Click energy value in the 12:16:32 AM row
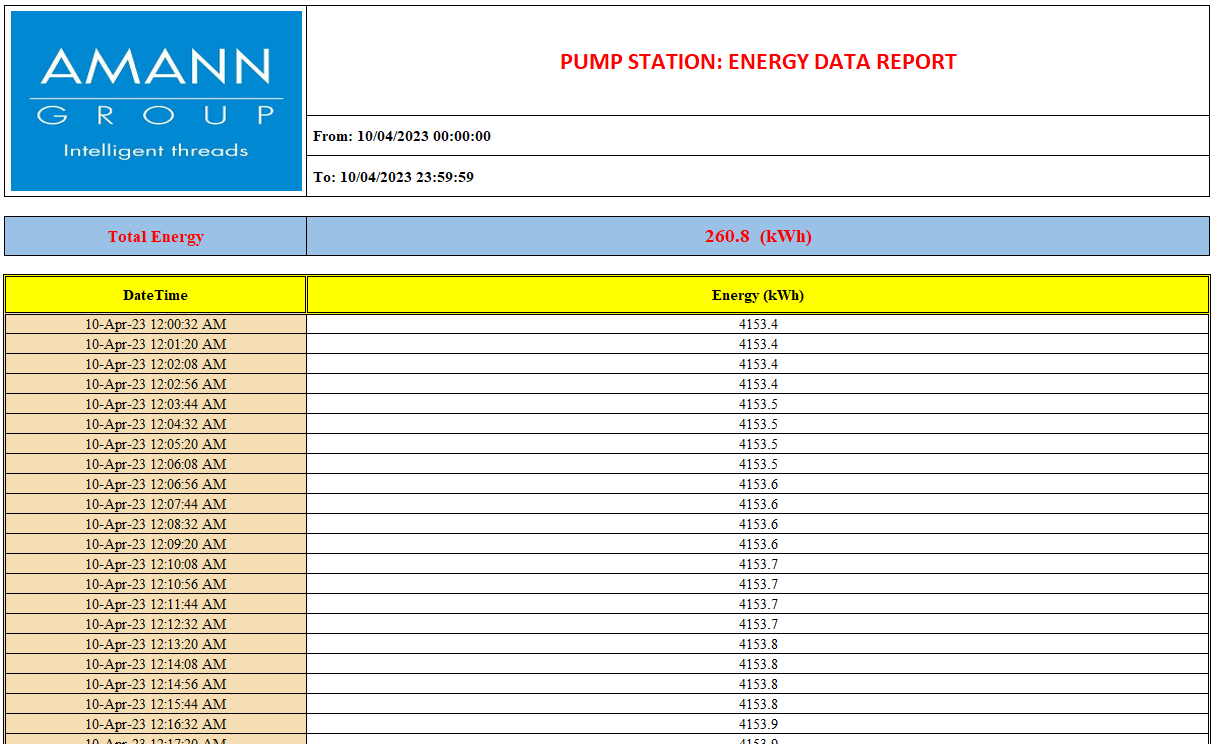Viewport: 1213px width, 744px height. pyautogui.click(x=757, y=724)
